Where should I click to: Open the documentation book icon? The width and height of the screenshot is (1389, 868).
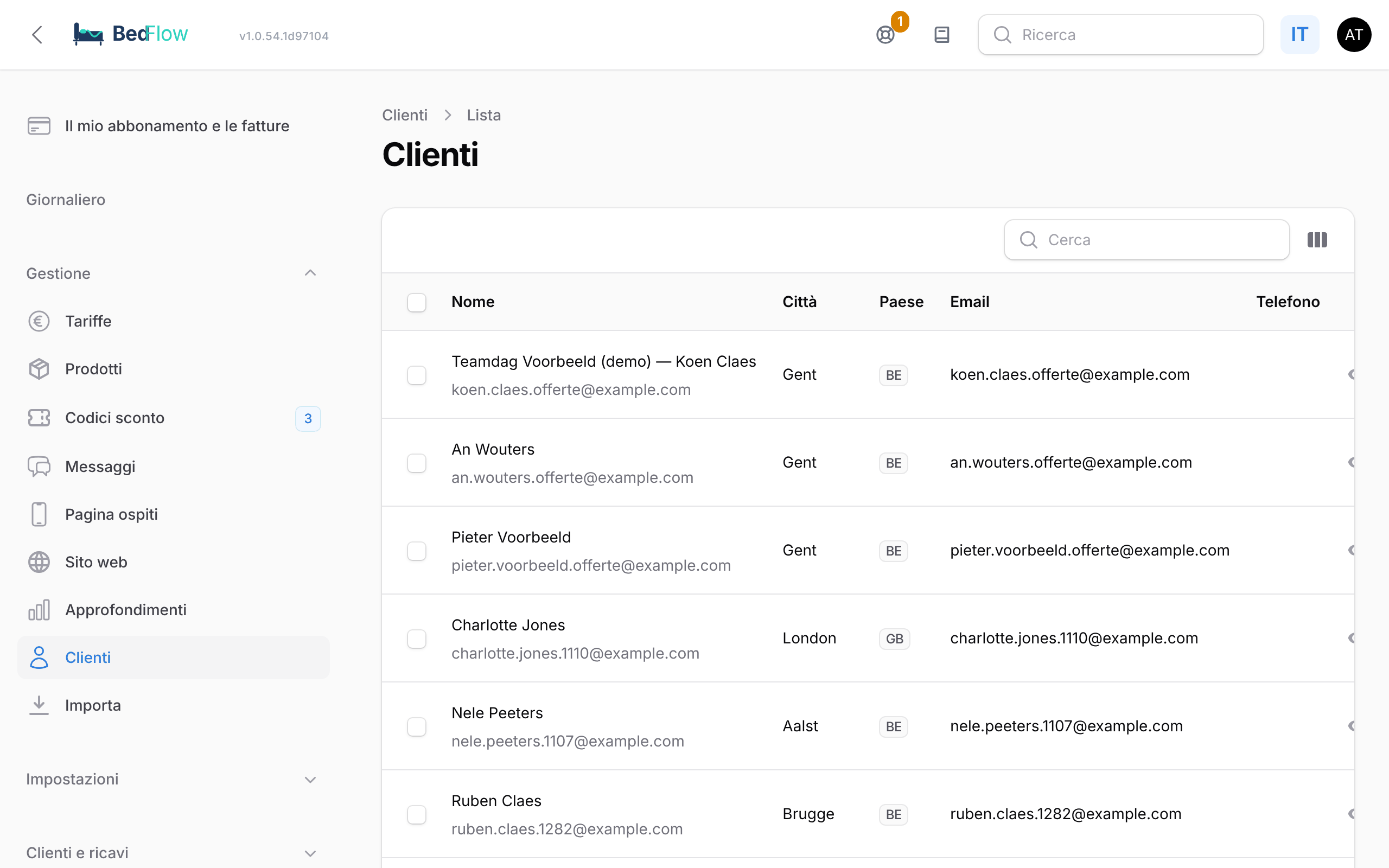point(942,35)
